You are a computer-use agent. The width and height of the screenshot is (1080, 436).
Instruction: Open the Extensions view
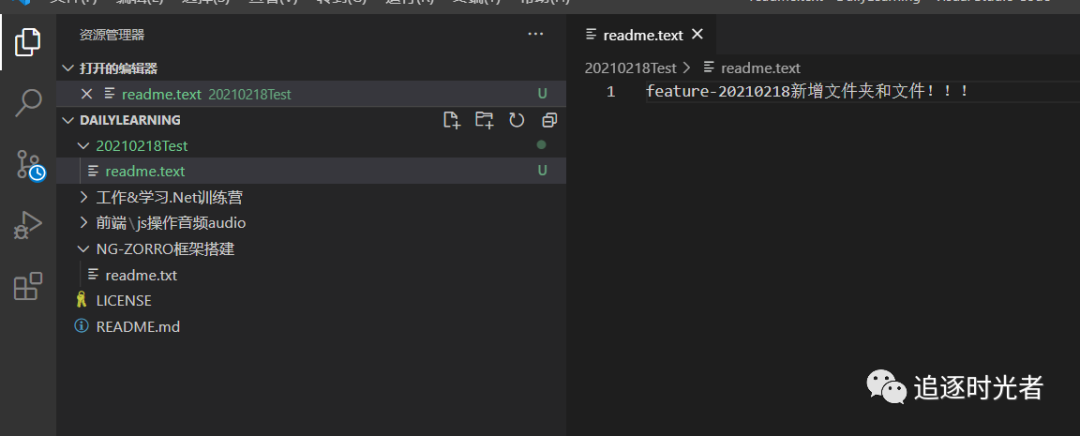point(28,286)
